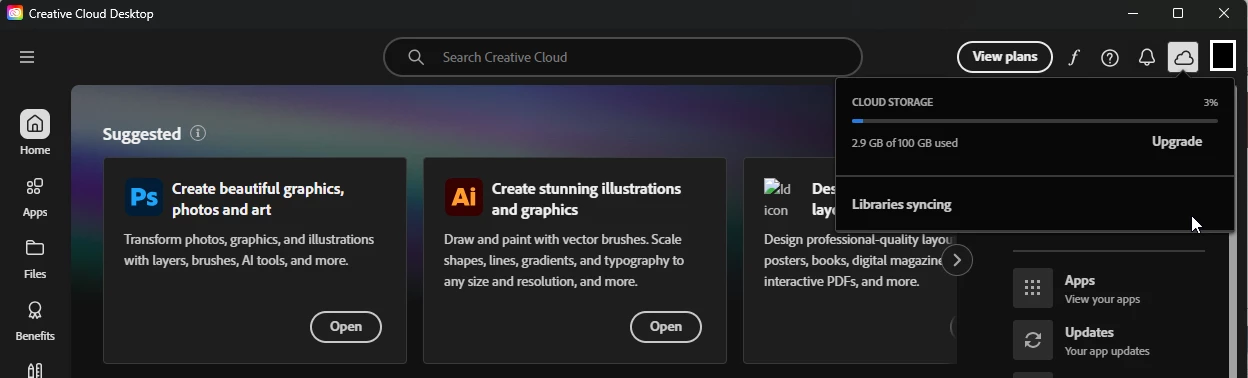Image resolution: width=1248 pixels, height=378 pixels.
Task: Open Files in the left sidebar
Action: (35, 259)
